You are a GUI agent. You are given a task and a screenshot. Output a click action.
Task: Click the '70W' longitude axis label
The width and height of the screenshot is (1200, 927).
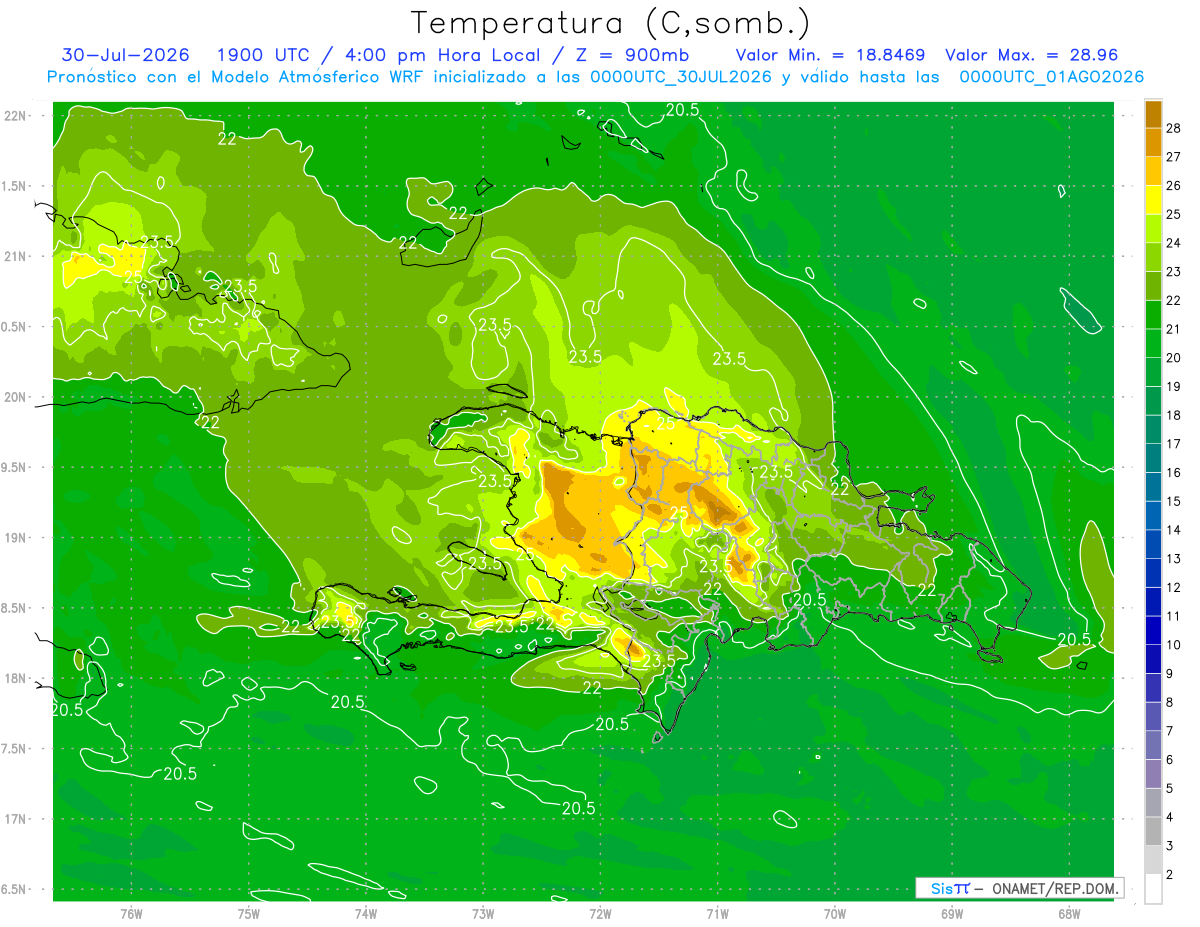(x=835, y=913)
